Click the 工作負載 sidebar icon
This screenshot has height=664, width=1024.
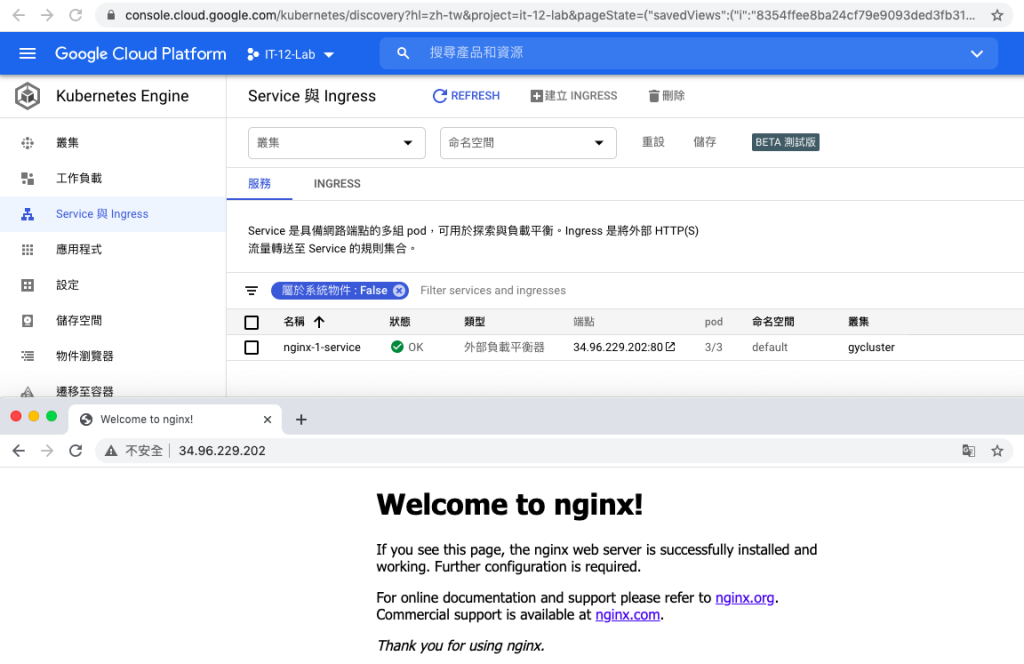(x=27, y=178)
